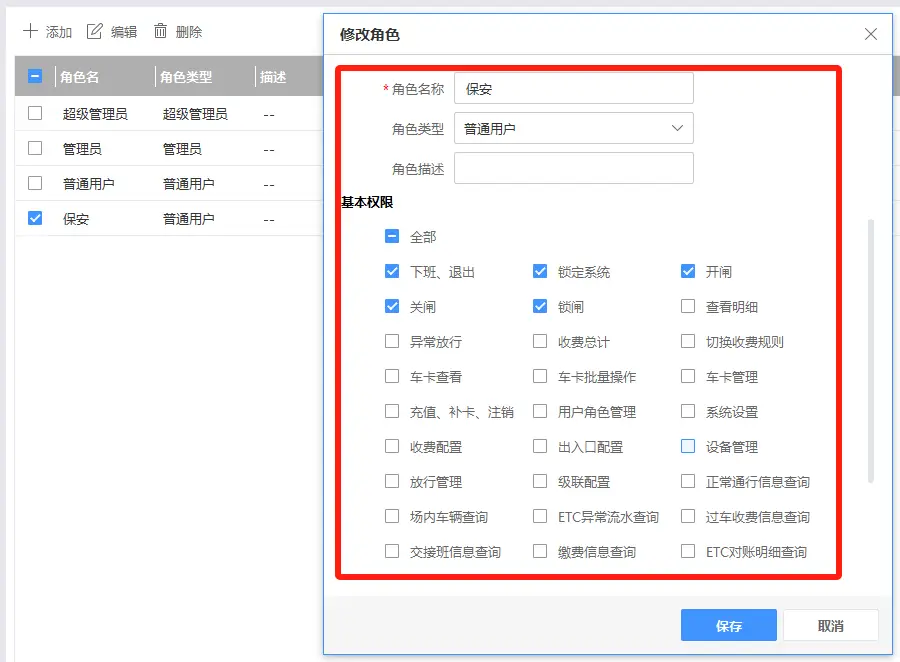Click the 角色描述 input field

[573, 168]
